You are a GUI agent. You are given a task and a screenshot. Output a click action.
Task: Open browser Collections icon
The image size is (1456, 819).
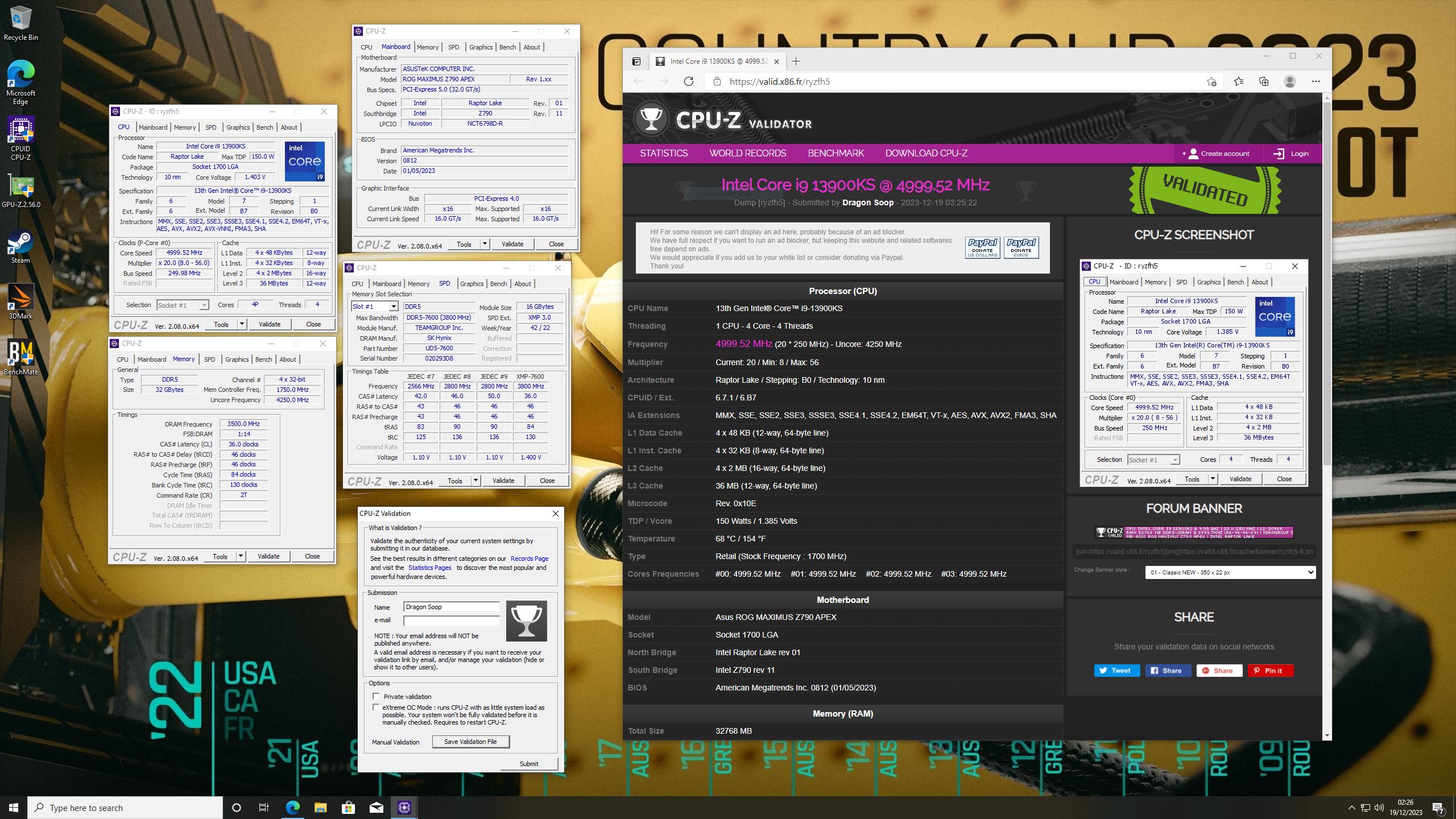(1264, 81)
